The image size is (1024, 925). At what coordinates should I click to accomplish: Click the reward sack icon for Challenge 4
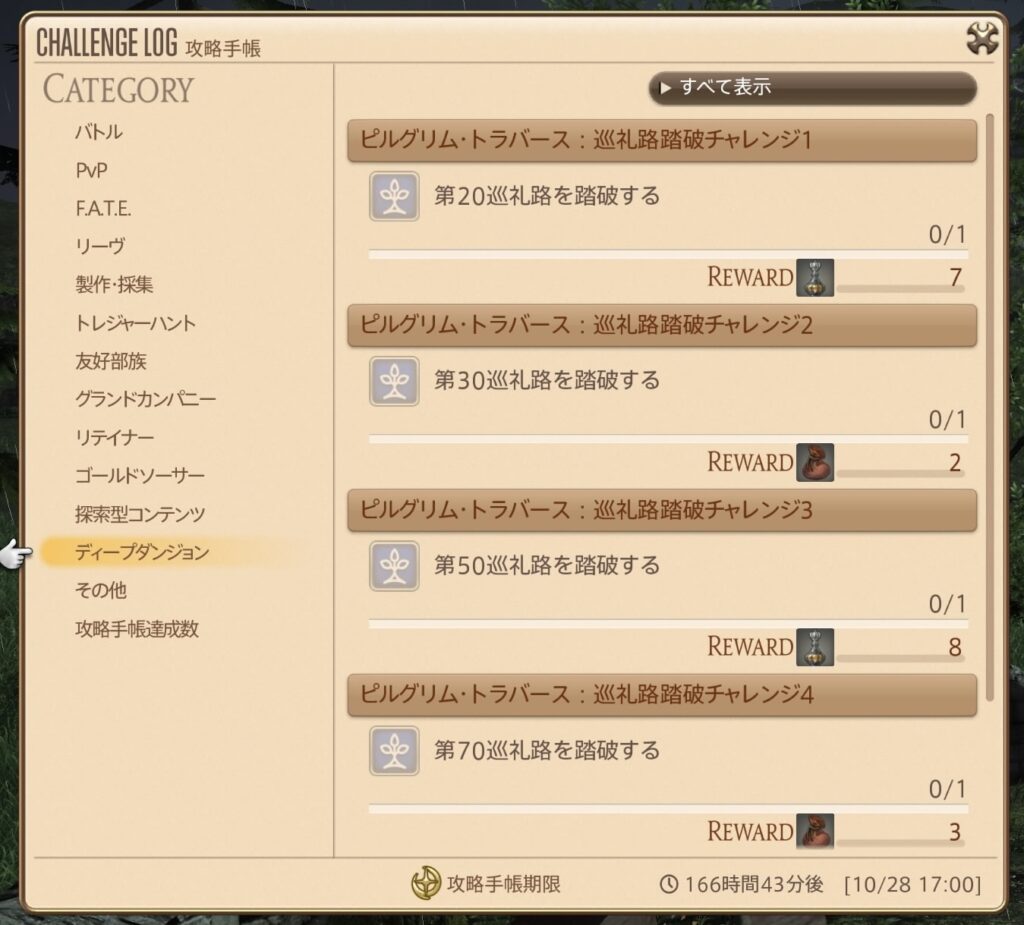coord(814,832)
